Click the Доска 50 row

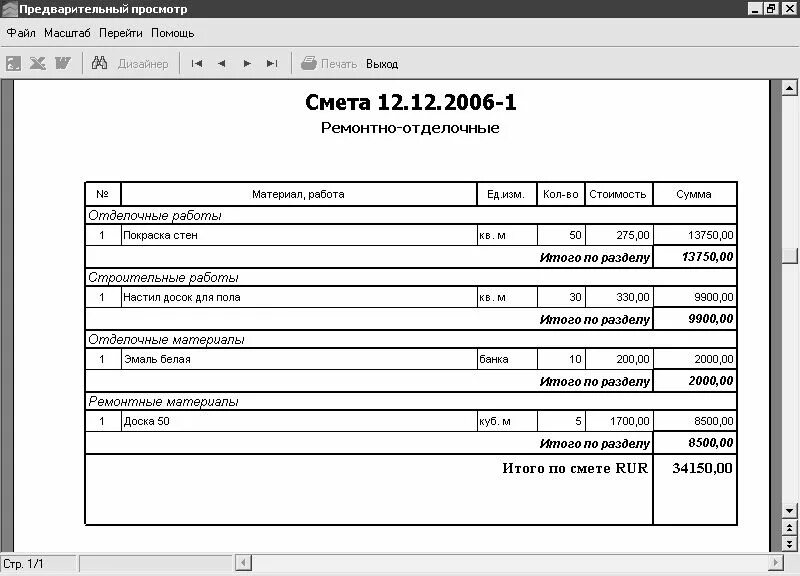[x=411, y=421]
